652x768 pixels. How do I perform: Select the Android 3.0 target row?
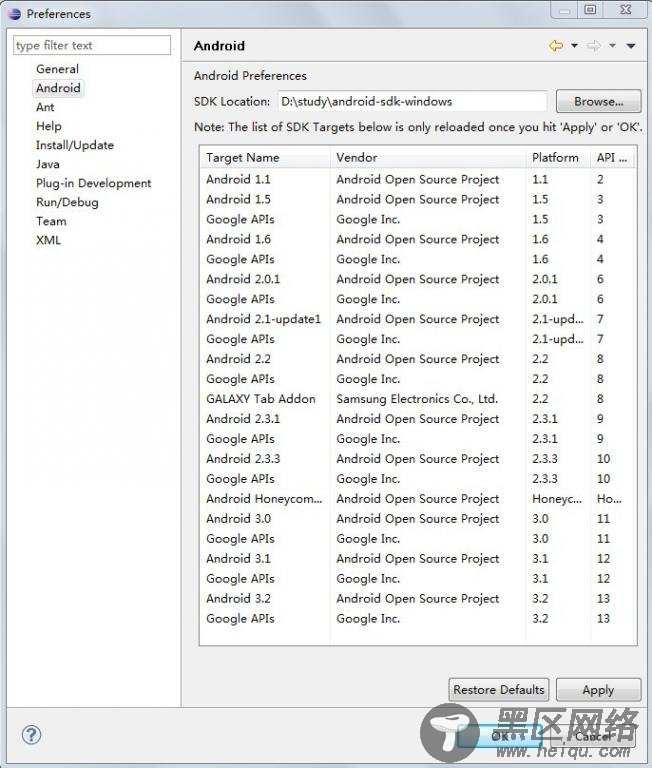click(x=418, y=519)
